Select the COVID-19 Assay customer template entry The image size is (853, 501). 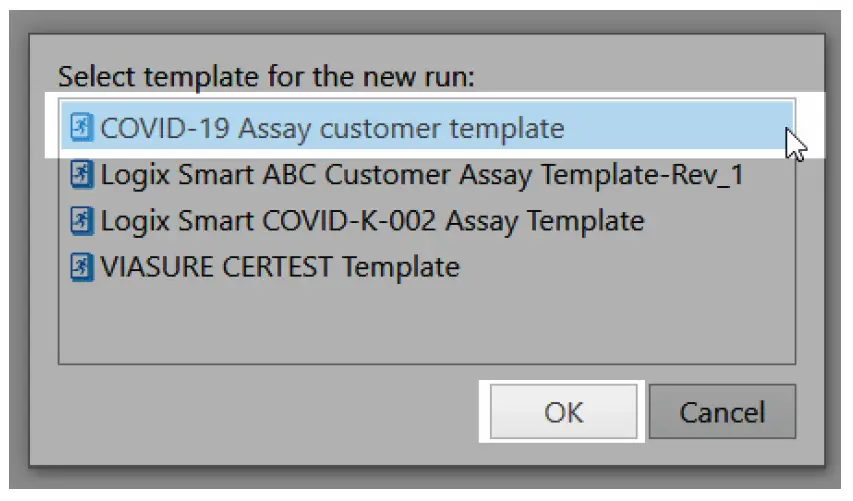(332, 128)
